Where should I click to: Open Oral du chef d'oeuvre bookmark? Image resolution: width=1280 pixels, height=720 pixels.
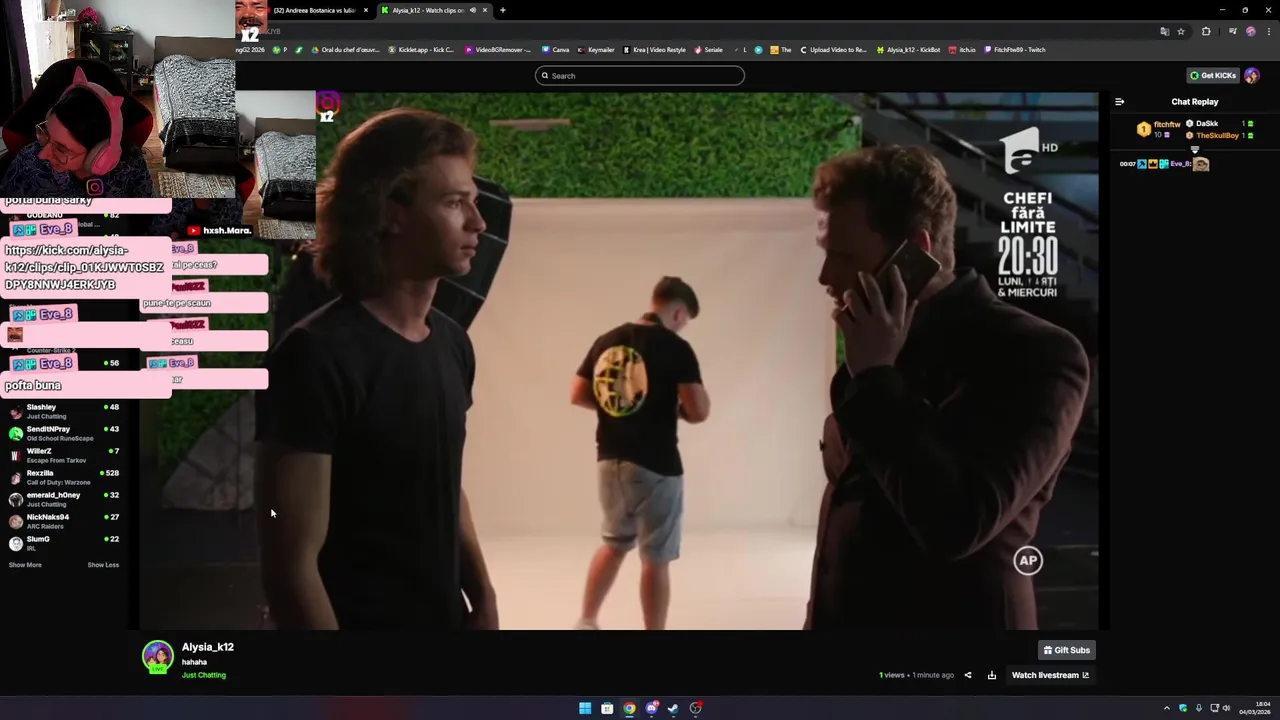(346, 50)
